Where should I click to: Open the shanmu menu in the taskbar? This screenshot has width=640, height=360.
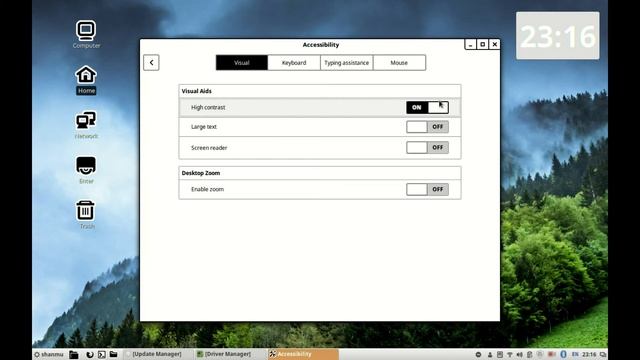click(49, 354)
